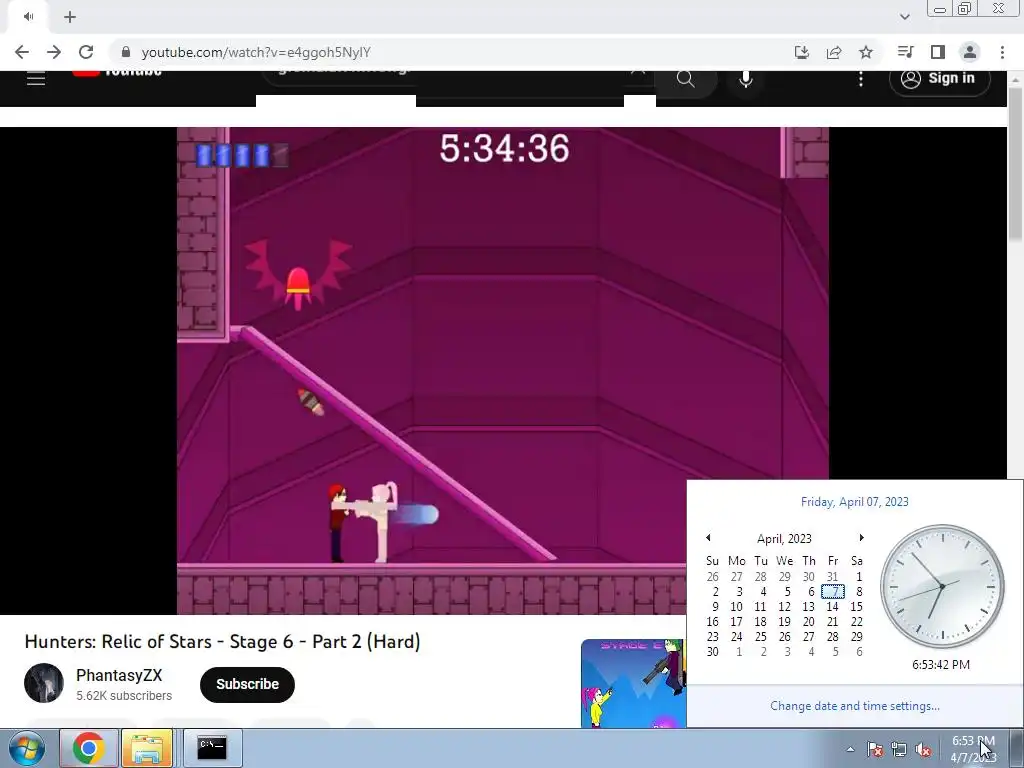This screenshot has width=1024, height=768.
Task: Open network tray icon
Action: click(899, 749)
